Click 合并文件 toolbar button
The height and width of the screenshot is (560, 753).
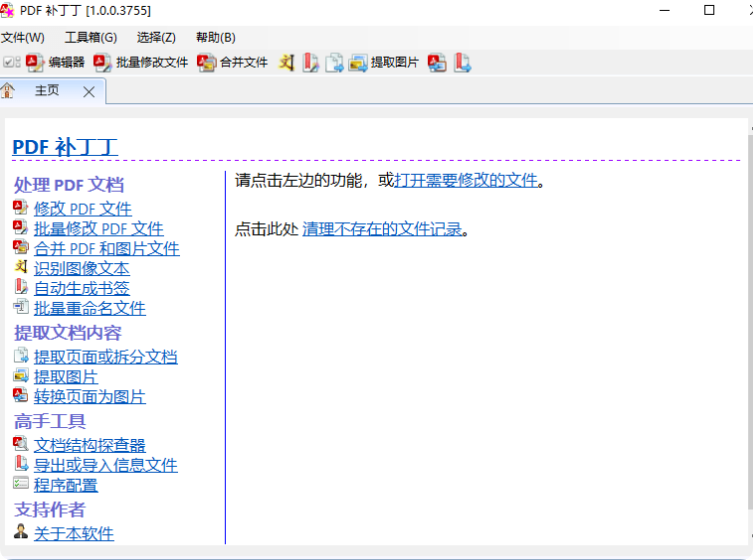[232, 62]
